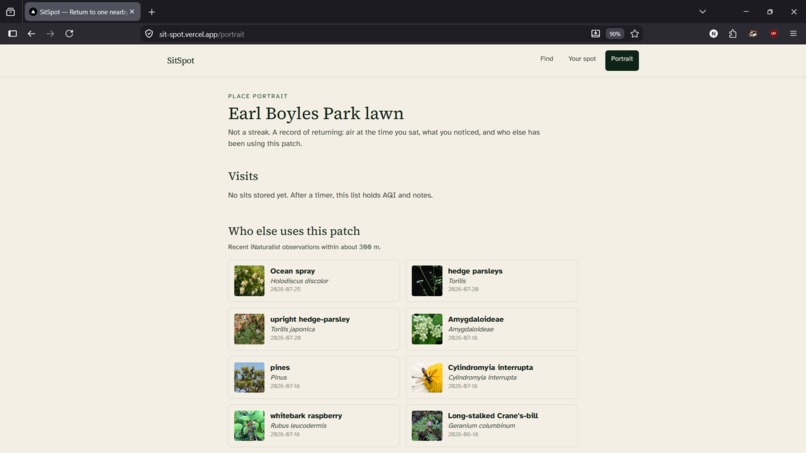Screen dimensions: 806x453
Task: Bookmark this page with the star icon
Action: click(x=635, y=34)
